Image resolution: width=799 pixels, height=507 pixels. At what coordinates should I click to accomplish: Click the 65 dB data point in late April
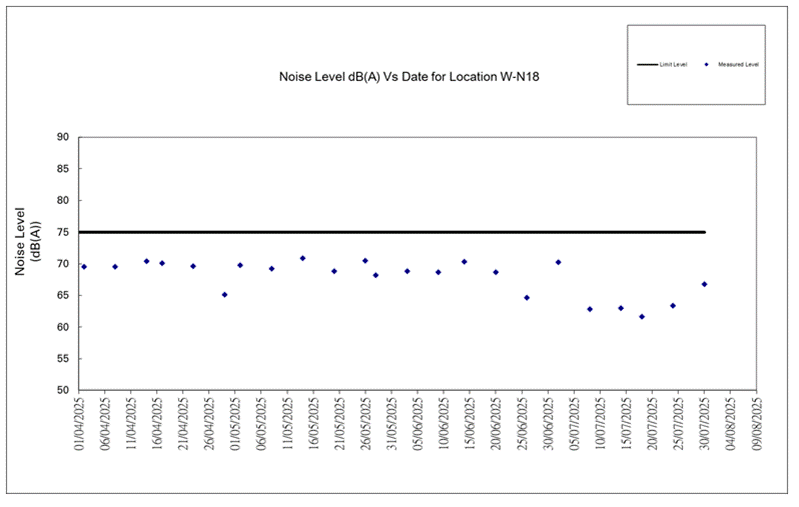coord(225,295)
